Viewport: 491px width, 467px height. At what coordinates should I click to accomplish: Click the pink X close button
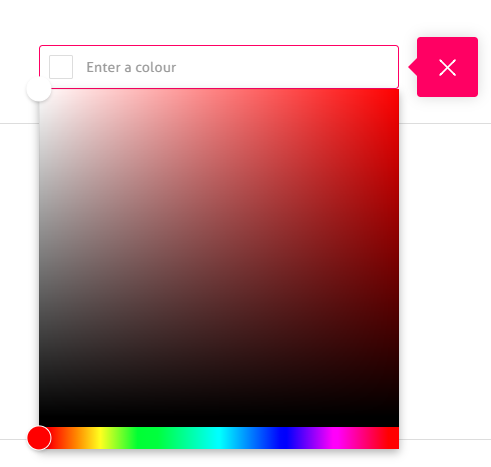tap(447, 67)
